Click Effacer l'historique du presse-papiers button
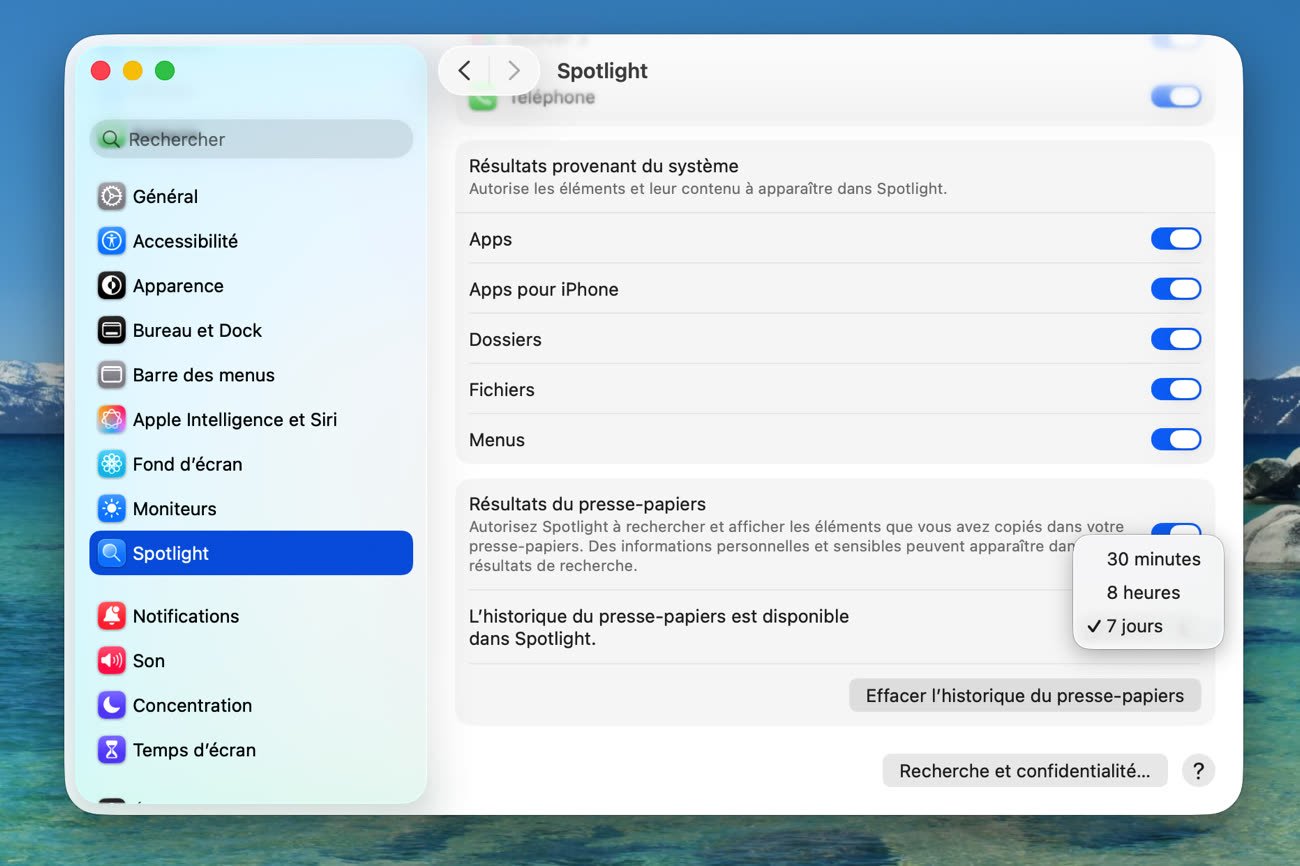 click(x=1024, y=696)
